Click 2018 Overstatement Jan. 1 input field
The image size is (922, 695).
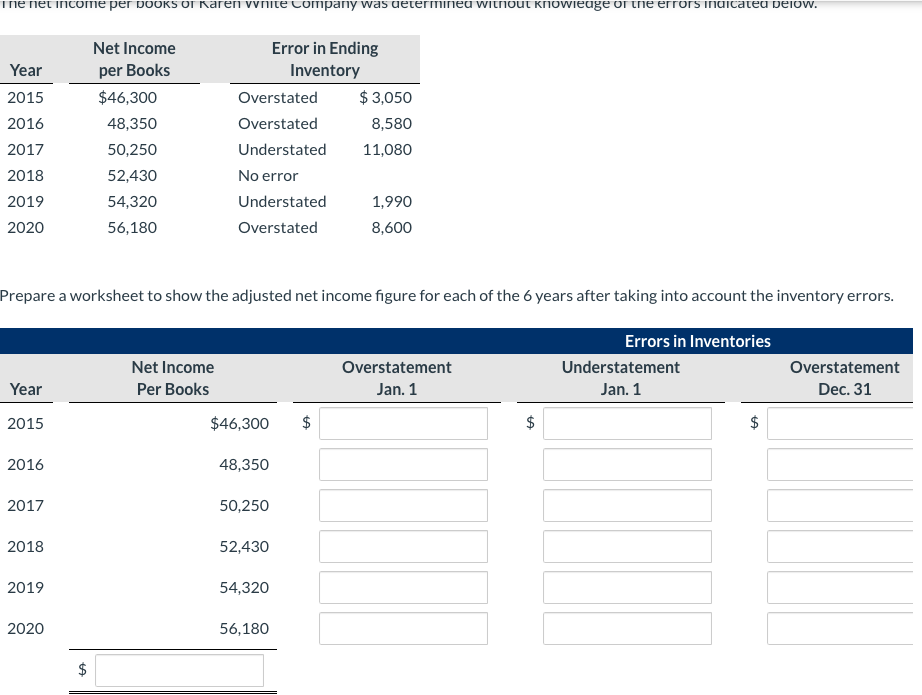(x=403, y=546)
